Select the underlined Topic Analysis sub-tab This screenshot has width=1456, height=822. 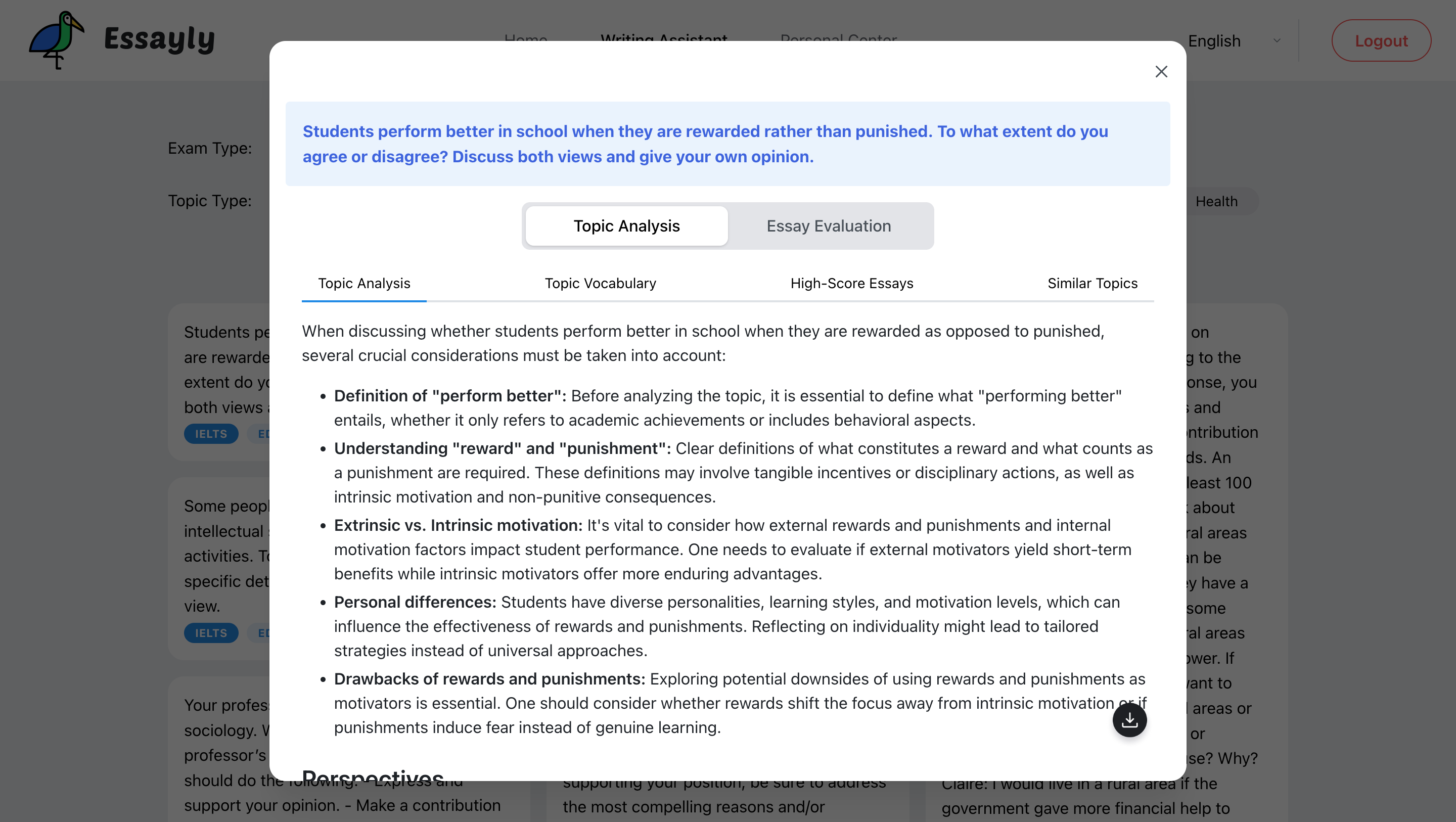(x=364, y=283)
